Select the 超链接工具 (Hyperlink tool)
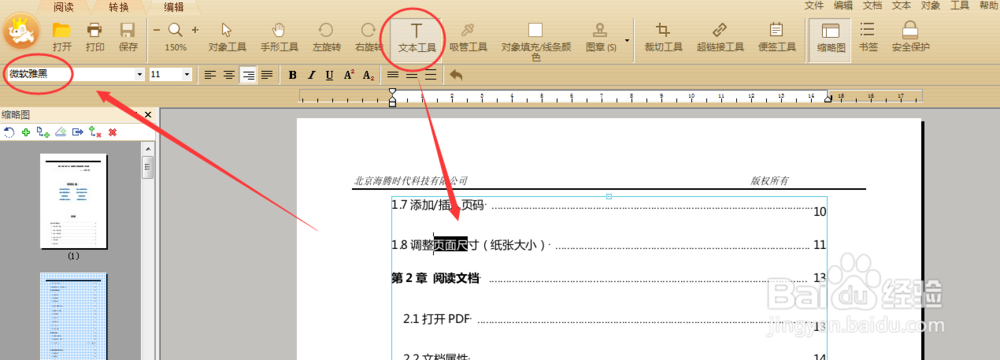The image size is (1000, 360). click(720, 36)
